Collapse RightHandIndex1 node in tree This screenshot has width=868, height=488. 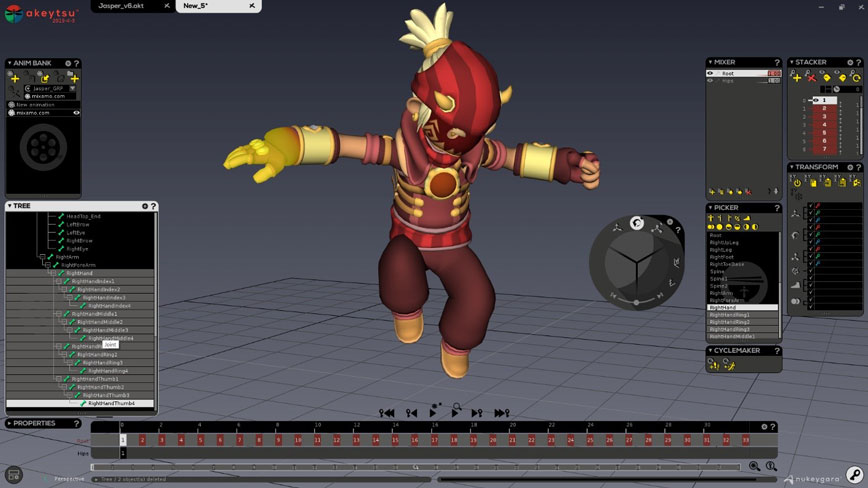click(59, 282)
